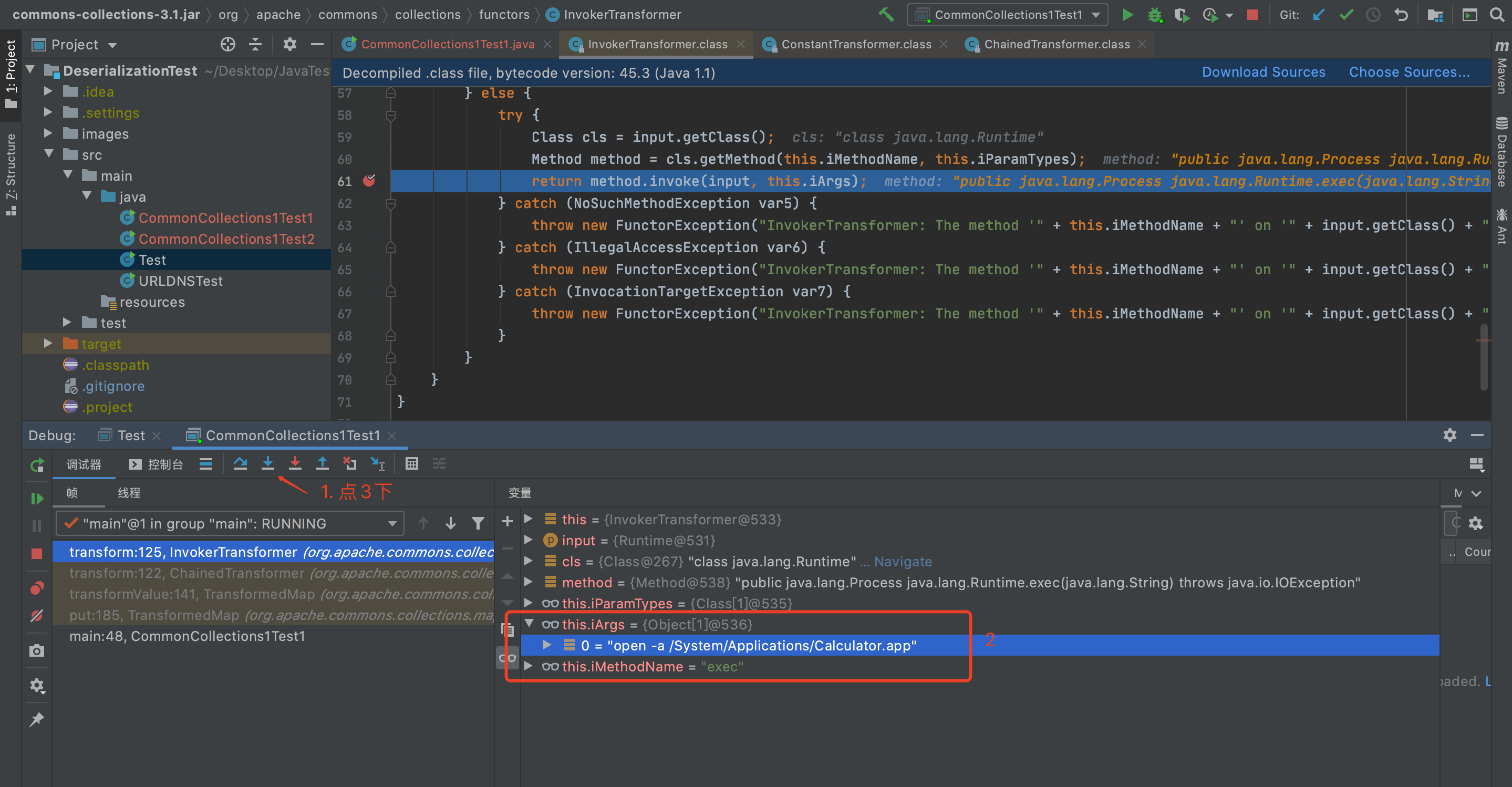Select CommonCollections1Test2 in project tree
Viewport: 1512px width, 787px height.
[226, 239]
